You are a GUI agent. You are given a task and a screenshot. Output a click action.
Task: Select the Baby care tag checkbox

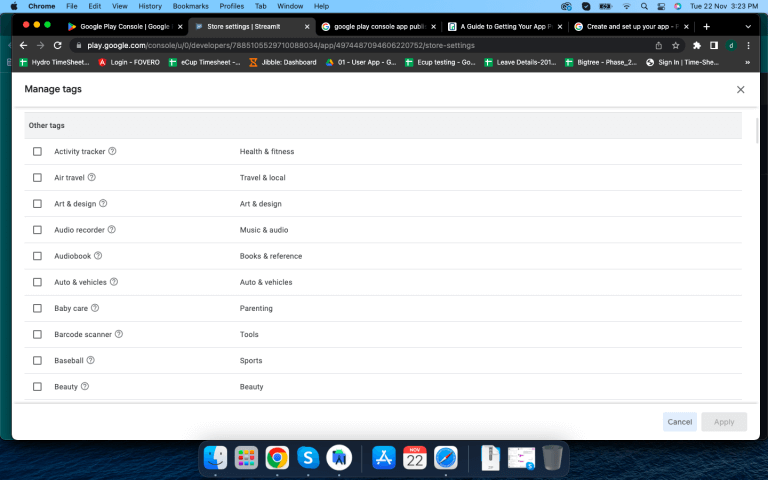(x=38, y=308)
